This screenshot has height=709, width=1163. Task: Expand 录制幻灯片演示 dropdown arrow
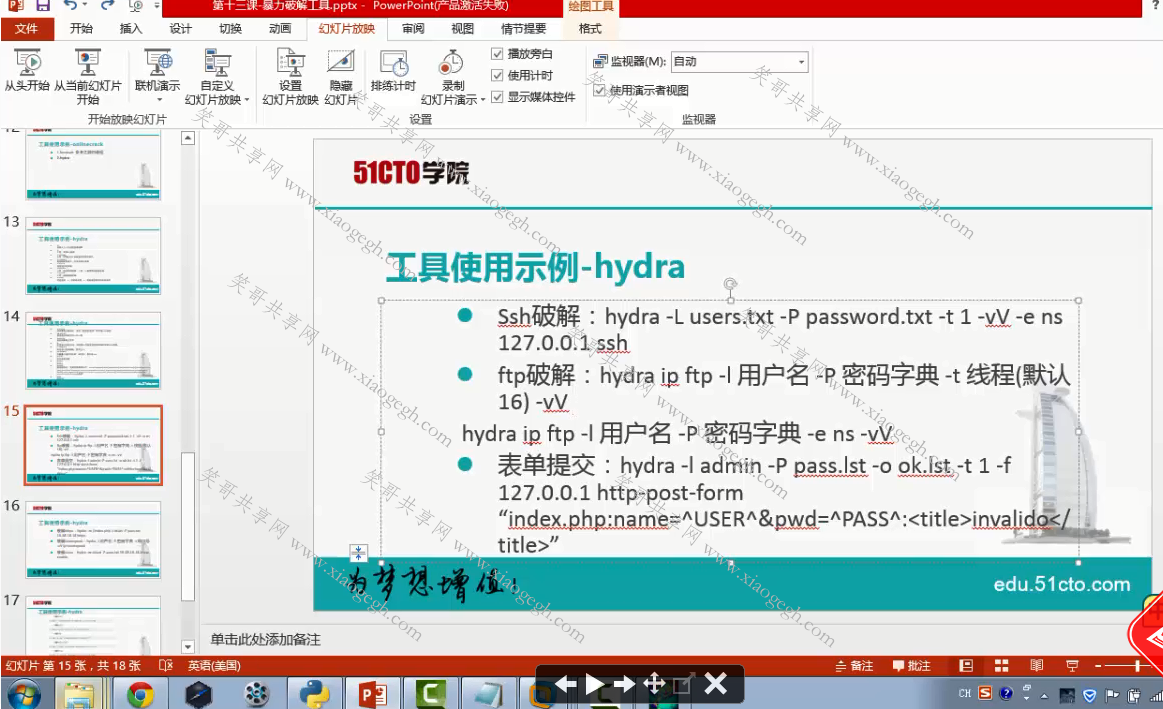tap(483, 99)
